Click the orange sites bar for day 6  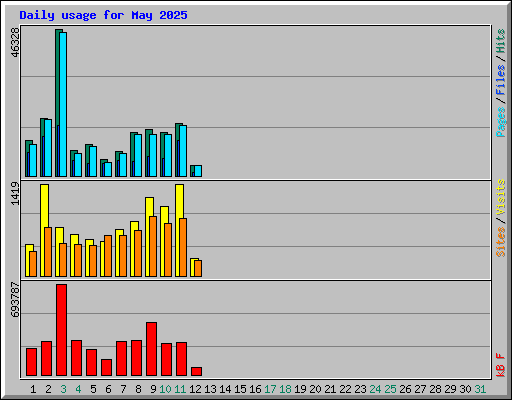coord(108,256)
